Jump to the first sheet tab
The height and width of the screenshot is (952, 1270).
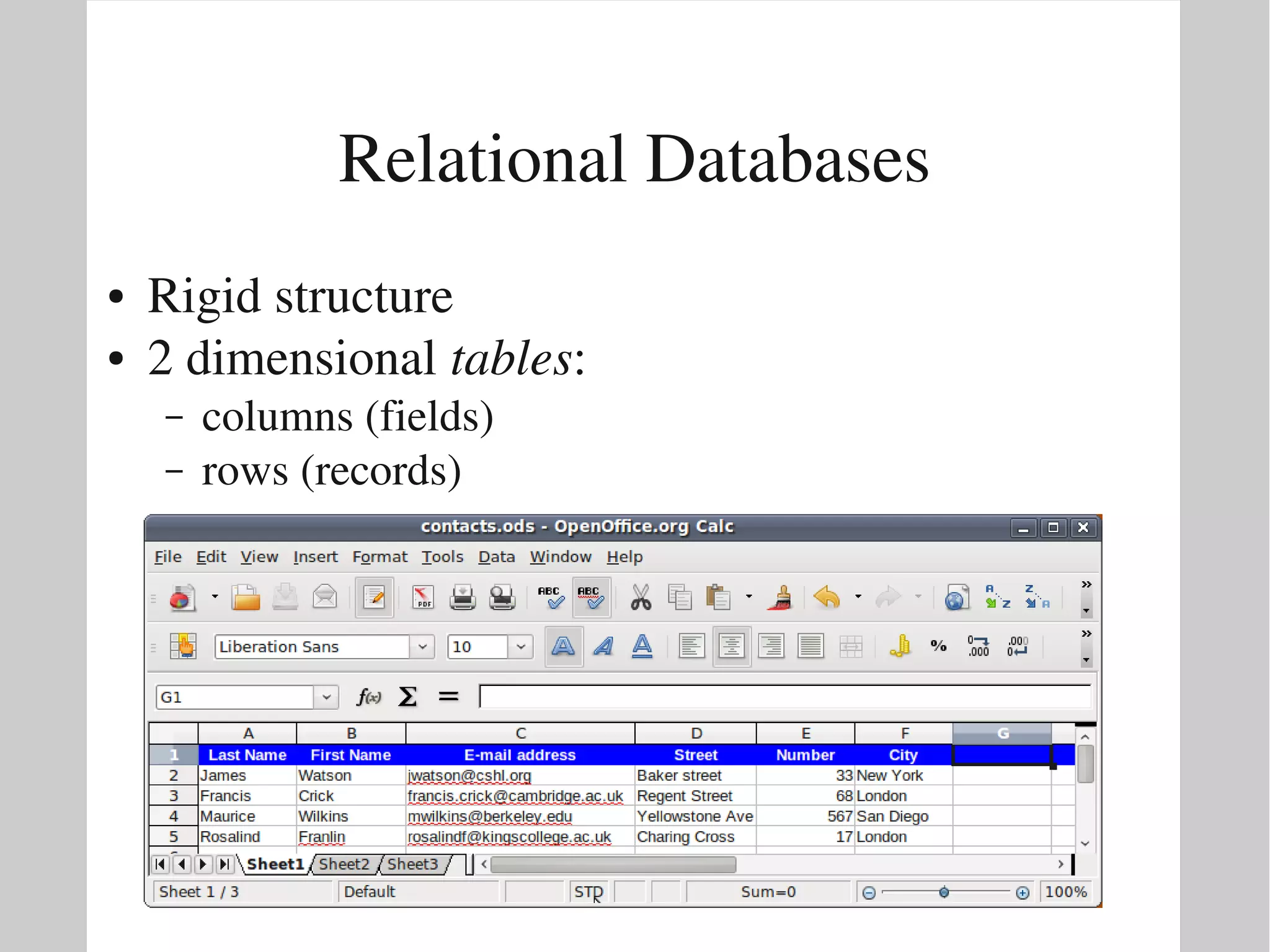[x=160, y=864]
